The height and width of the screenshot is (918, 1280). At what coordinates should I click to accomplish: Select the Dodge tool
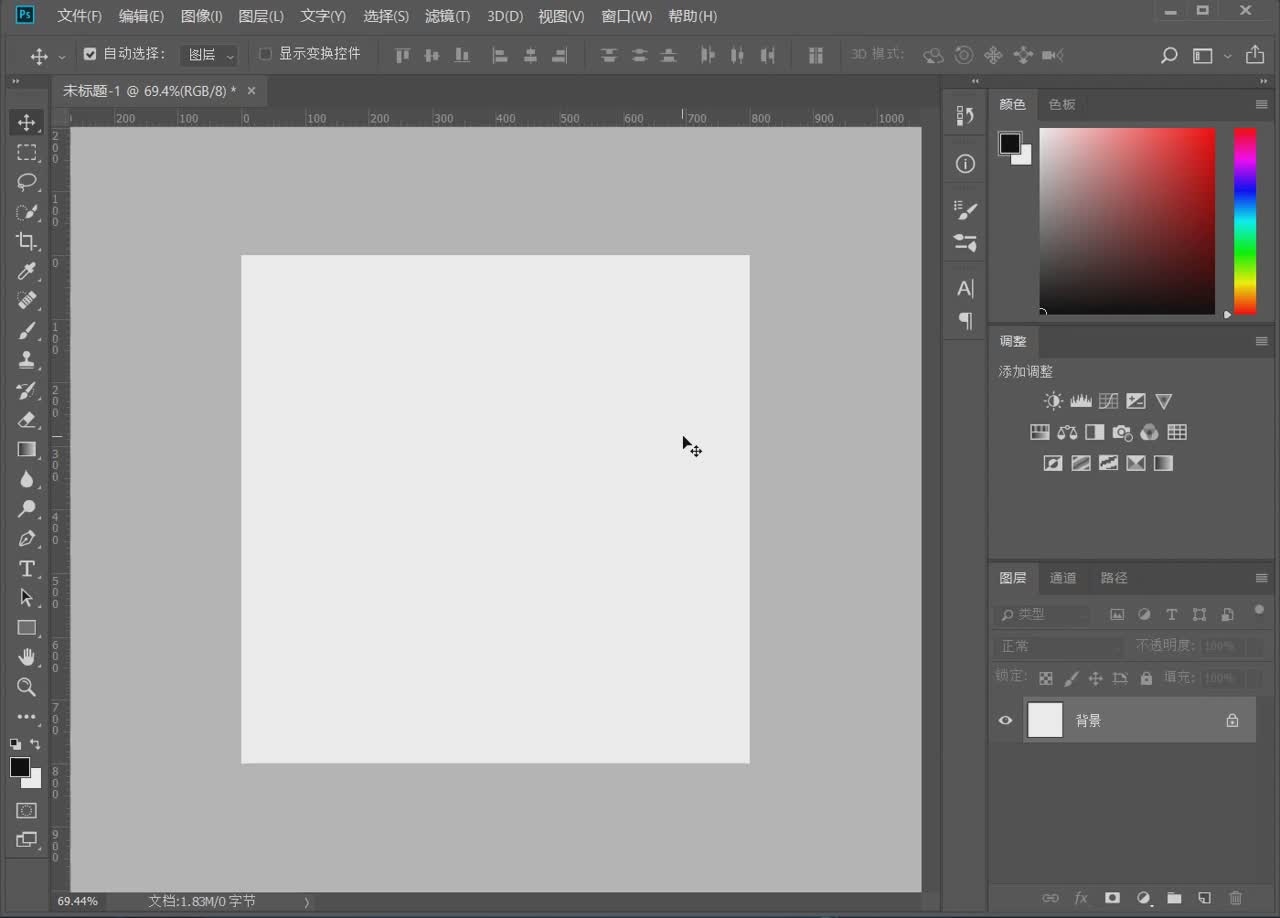(27, 508)
